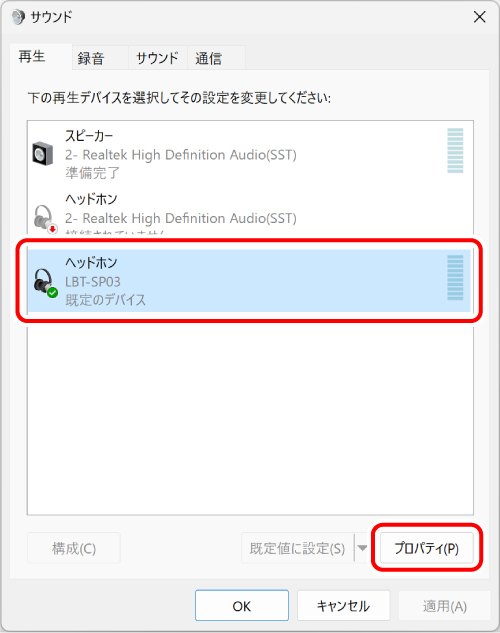Close the サウンド dialog window
Screen dimensions: 500x633
click(479, 17)
